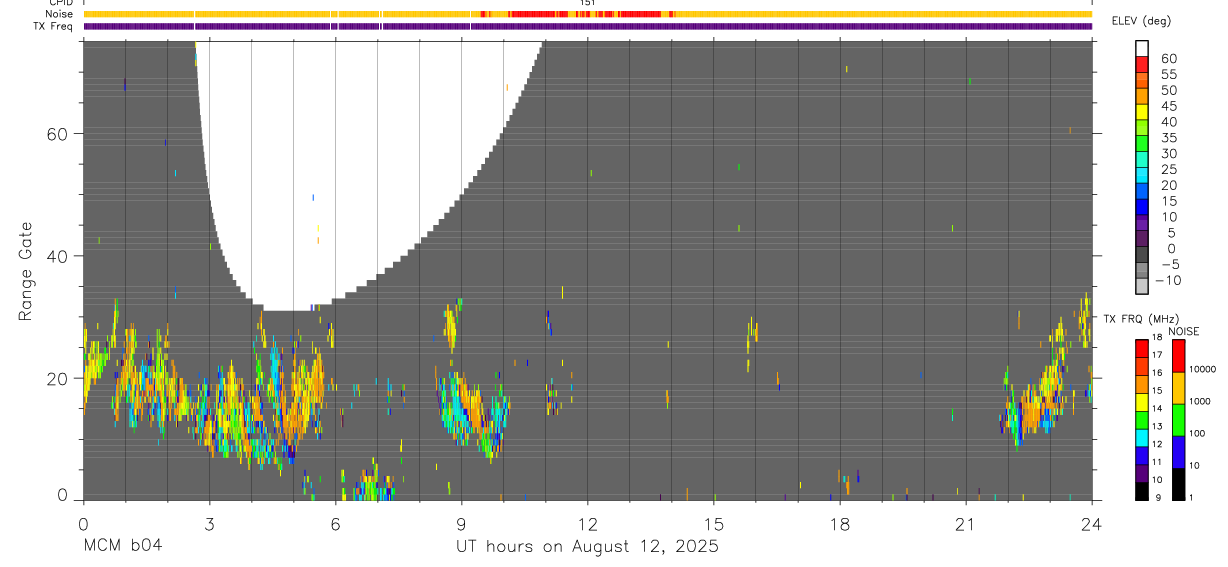1228x567 pixels.
Task: Click the NOISE legend label '10000'
Action: point(1202,370)
